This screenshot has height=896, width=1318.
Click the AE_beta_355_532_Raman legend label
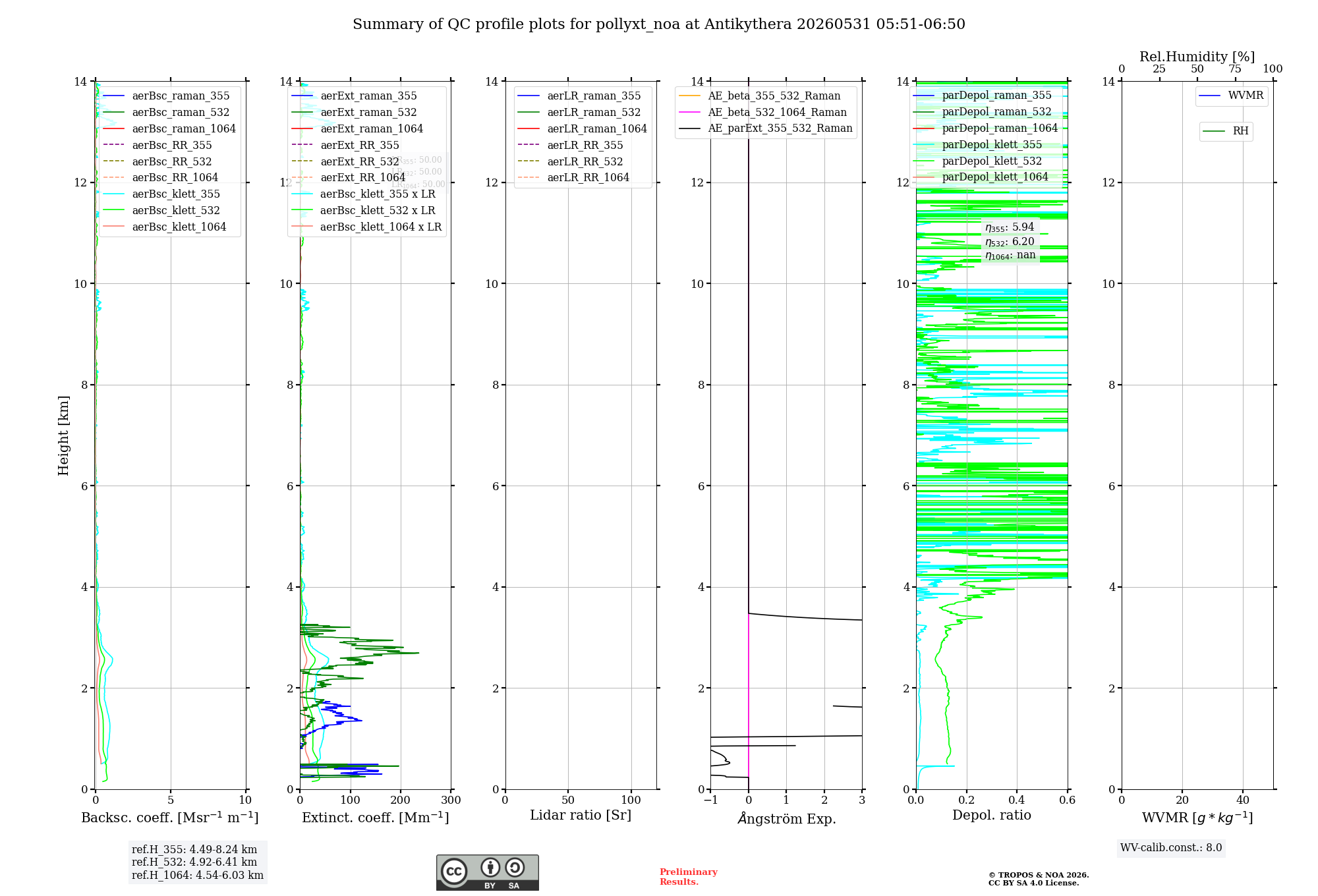point(774,96)
